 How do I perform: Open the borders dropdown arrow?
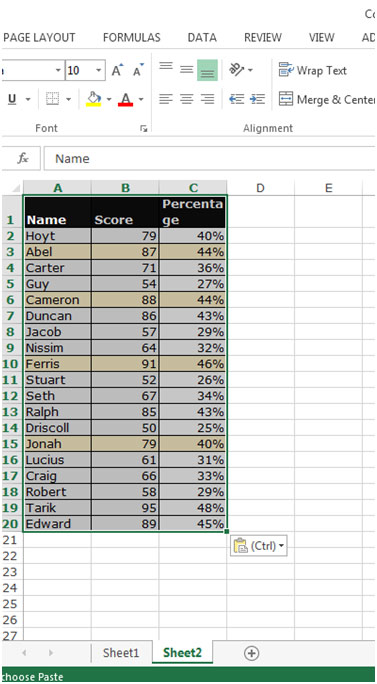(68, 99)
